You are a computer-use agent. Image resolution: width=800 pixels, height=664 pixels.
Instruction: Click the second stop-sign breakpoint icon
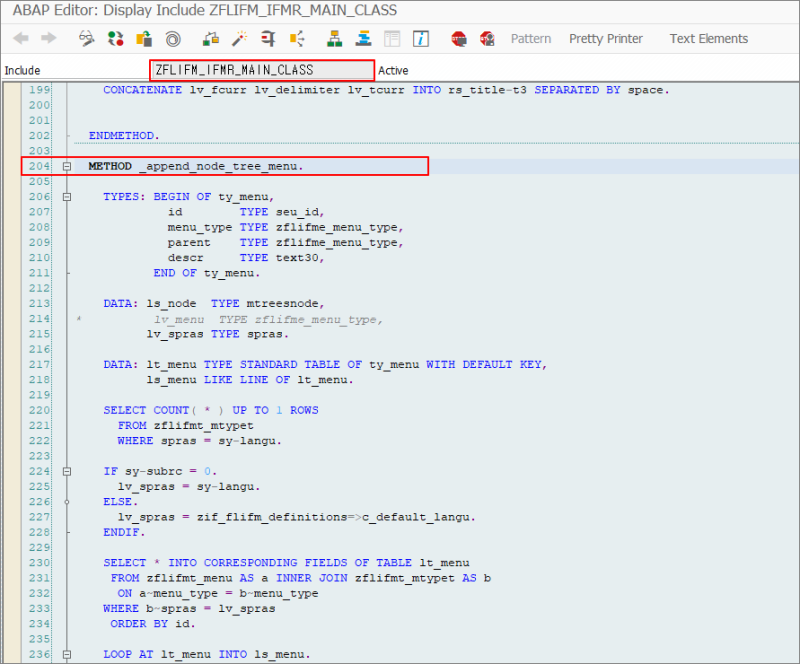486,38
